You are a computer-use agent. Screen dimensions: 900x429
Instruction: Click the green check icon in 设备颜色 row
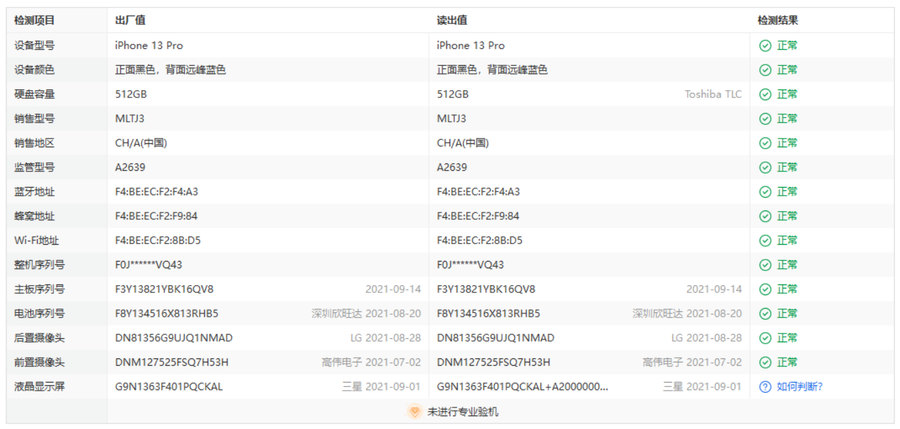765,70
